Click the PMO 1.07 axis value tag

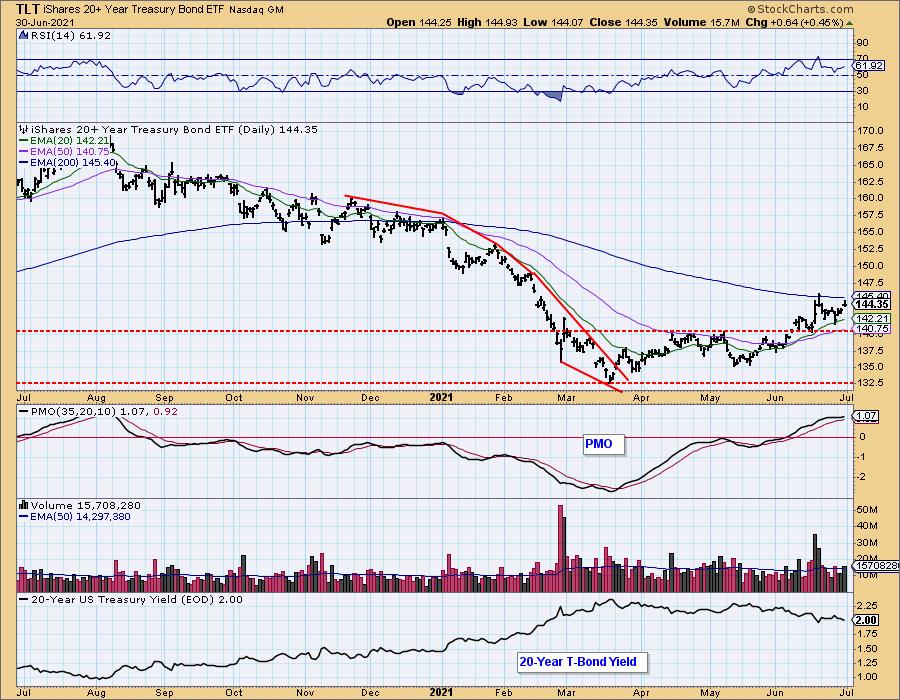[x=866, y=416]
